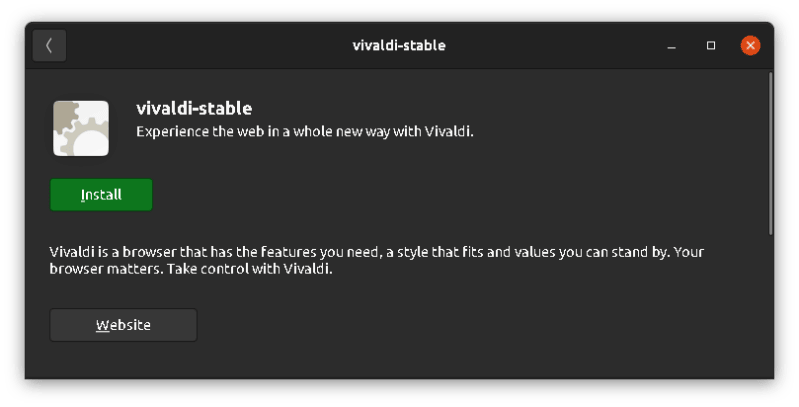Image resolution: width=799 pixels, height=407 pixels.
Task: Click the vivaldi-stable title in the header bar
Action: click(x=399, y=46)
